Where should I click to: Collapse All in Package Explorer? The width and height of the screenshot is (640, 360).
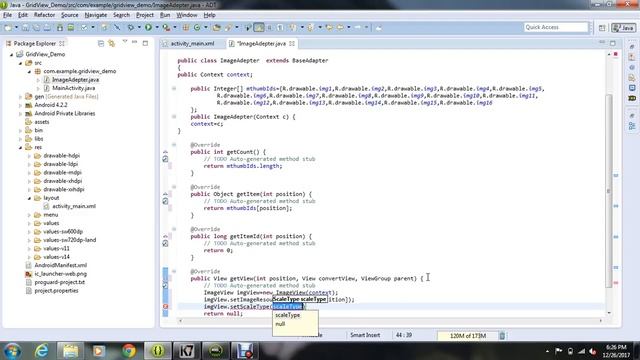101,43
